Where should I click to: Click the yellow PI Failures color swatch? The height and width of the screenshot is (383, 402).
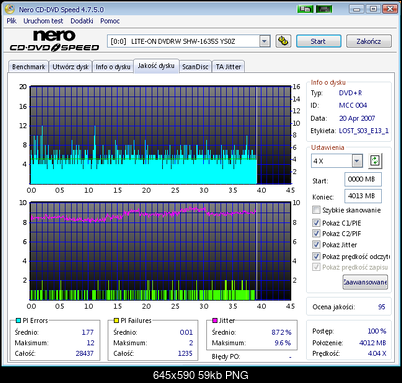[x=116, y=321]
